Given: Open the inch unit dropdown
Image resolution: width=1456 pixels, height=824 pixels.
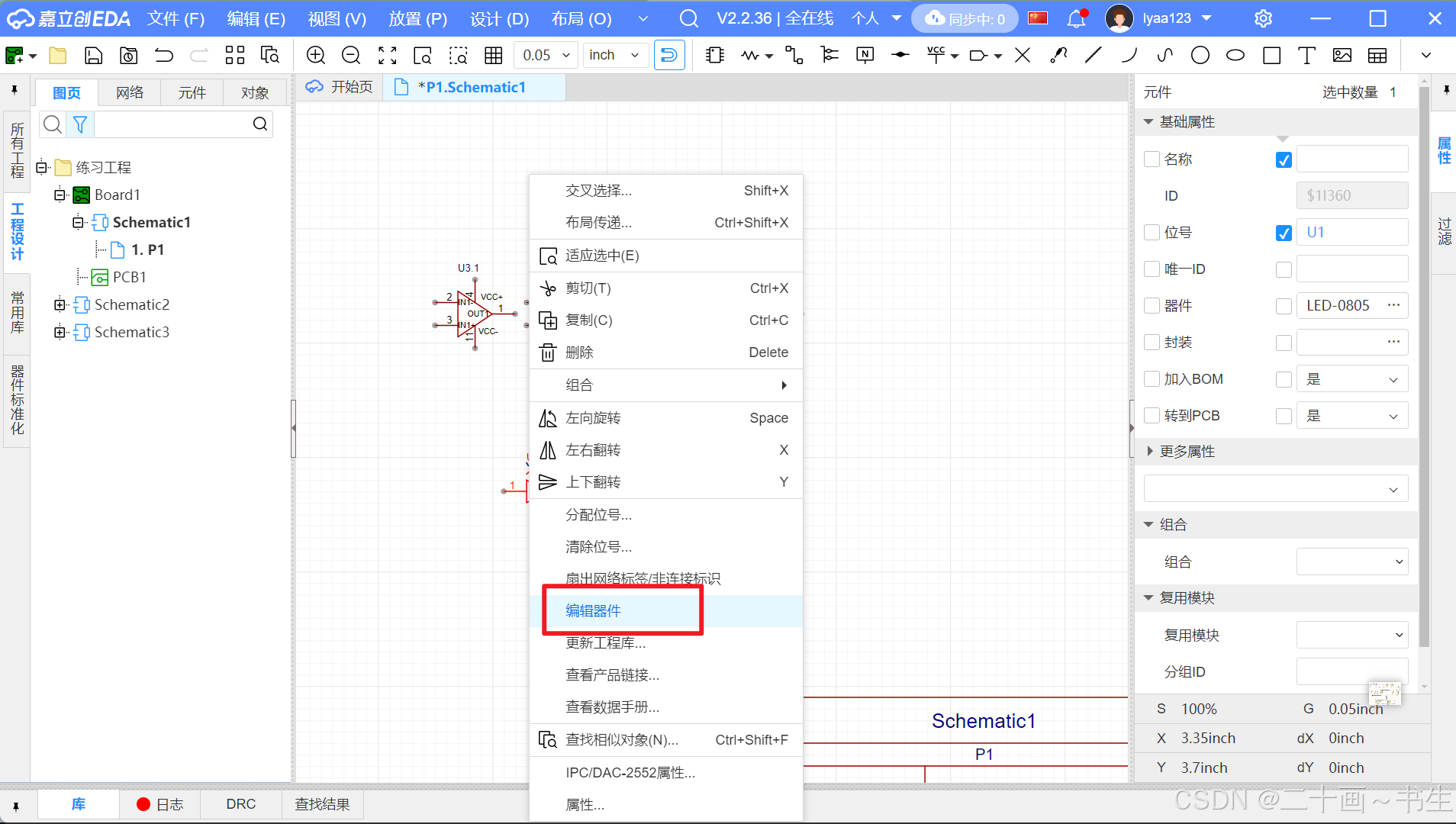Looking at the screenshot, I should (615, 55).
